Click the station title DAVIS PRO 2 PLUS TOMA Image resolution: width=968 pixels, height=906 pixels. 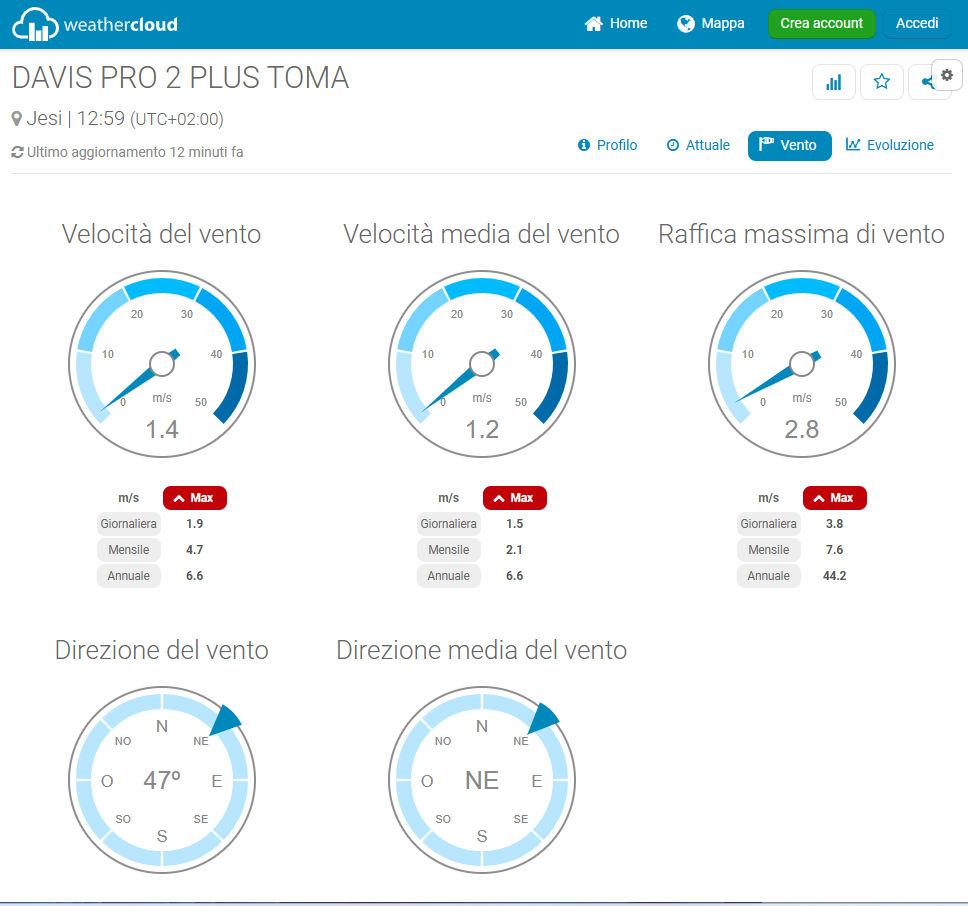[x=180, y=78]
